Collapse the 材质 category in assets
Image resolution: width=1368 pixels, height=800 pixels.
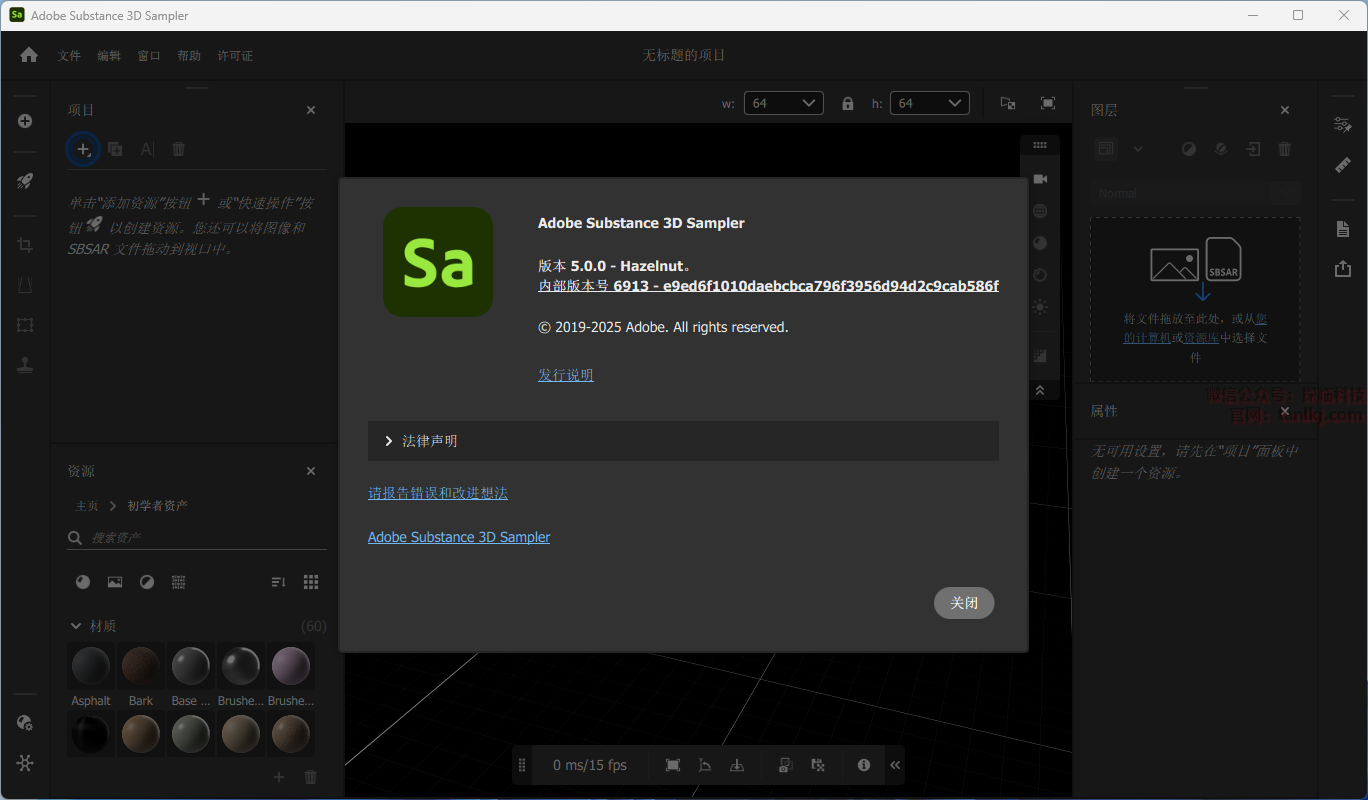coord(76,626)
